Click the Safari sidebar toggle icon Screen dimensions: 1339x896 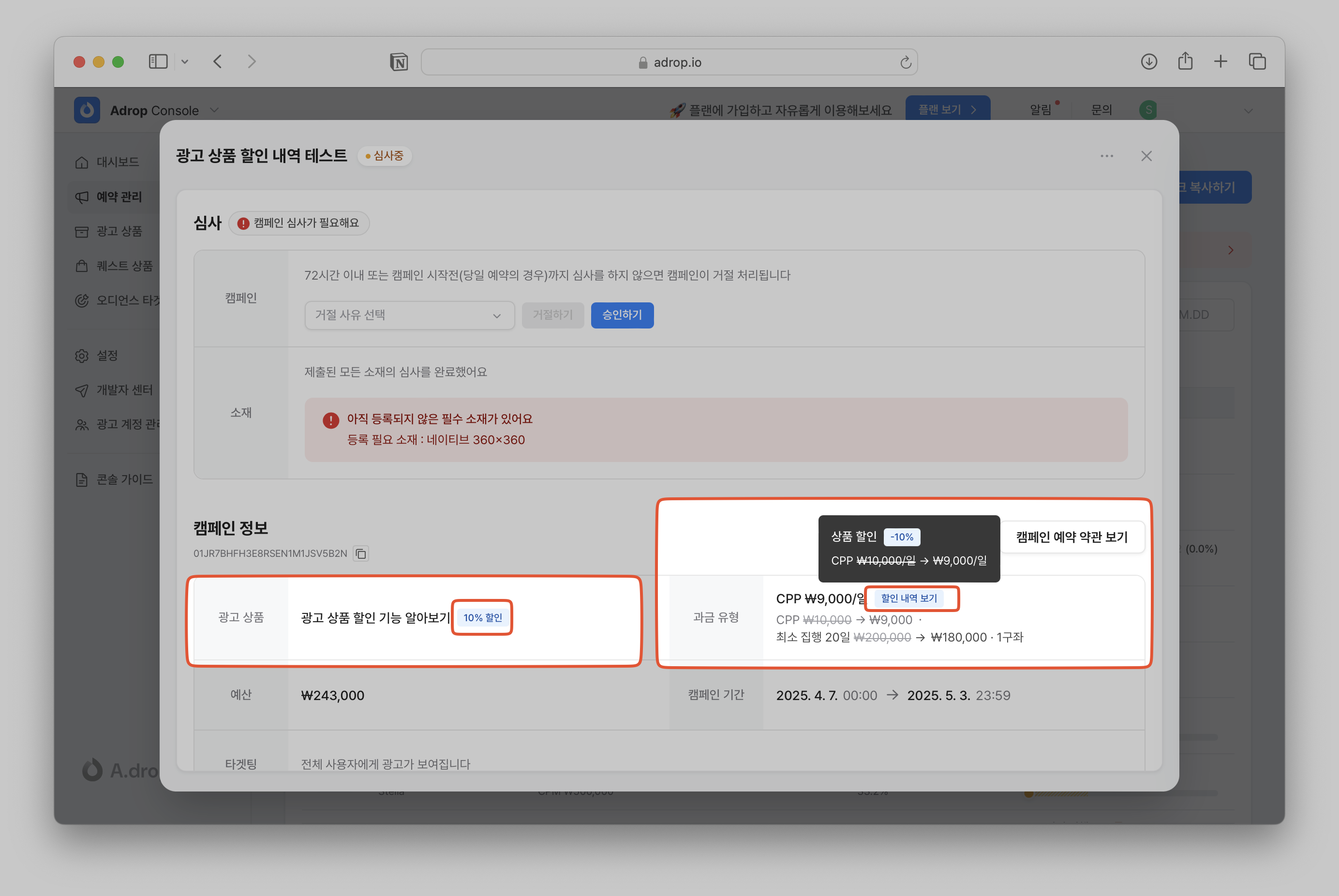(x=158, y=62)
